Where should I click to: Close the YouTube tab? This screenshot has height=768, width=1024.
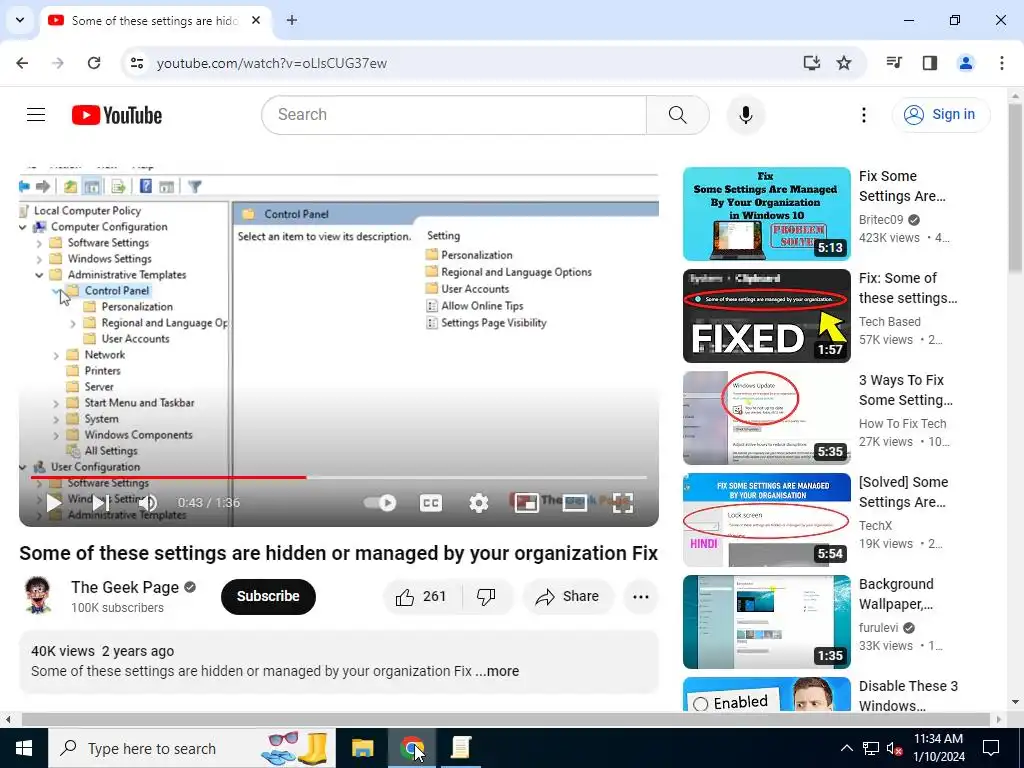[256, 20]
